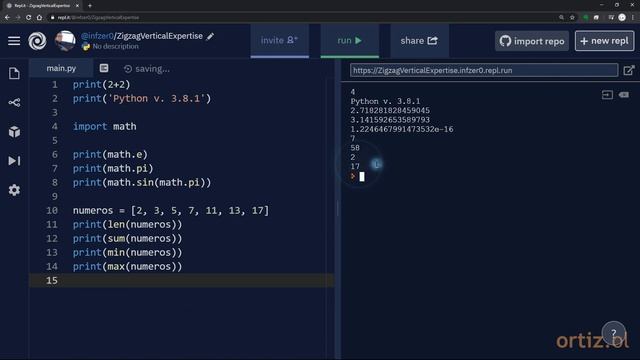Screen dimensions: 640x360
Task: Open a new browser tab
Action: (x=90, y=6)
